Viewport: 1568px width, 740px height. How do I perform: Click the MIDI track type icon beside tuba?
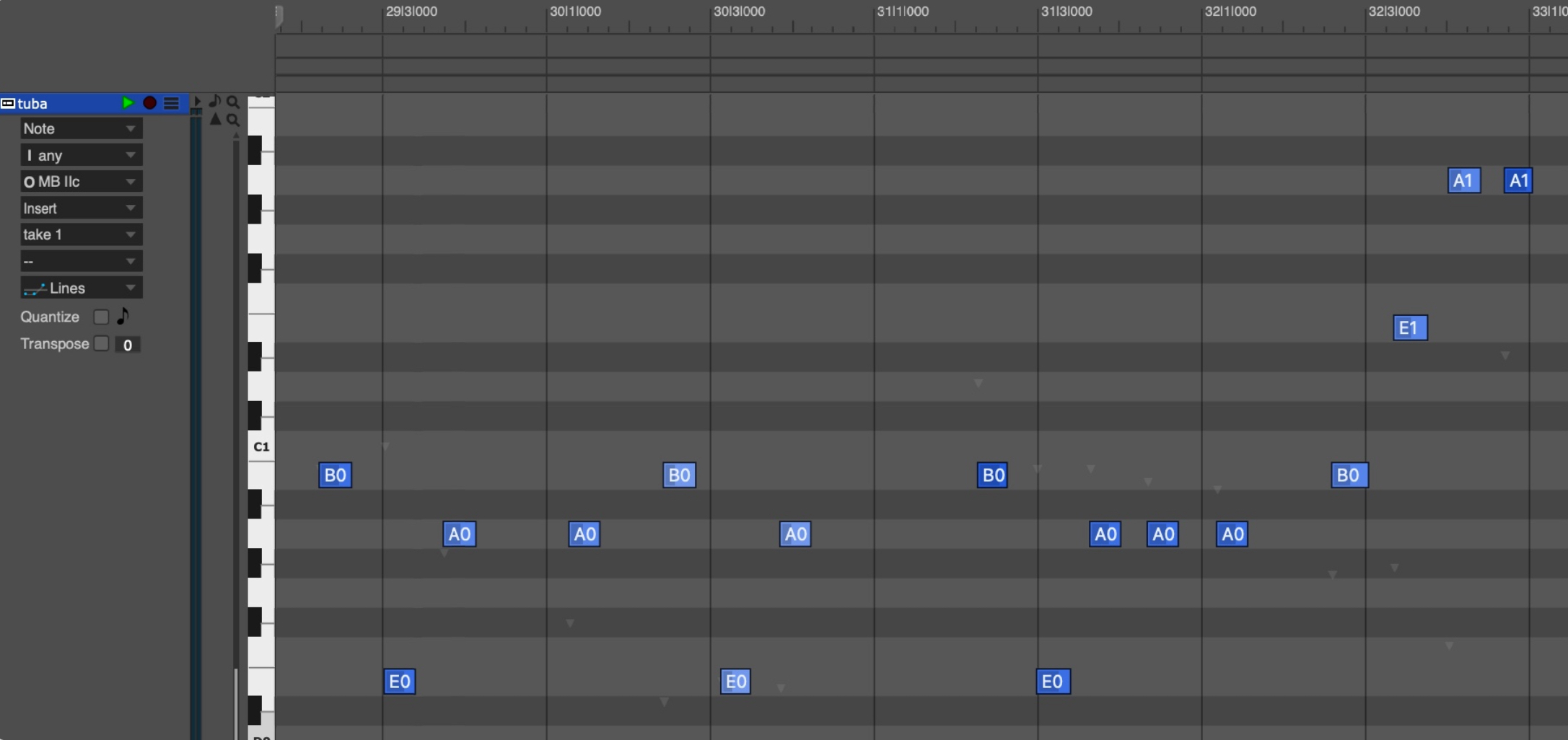(x=8, y=103)
